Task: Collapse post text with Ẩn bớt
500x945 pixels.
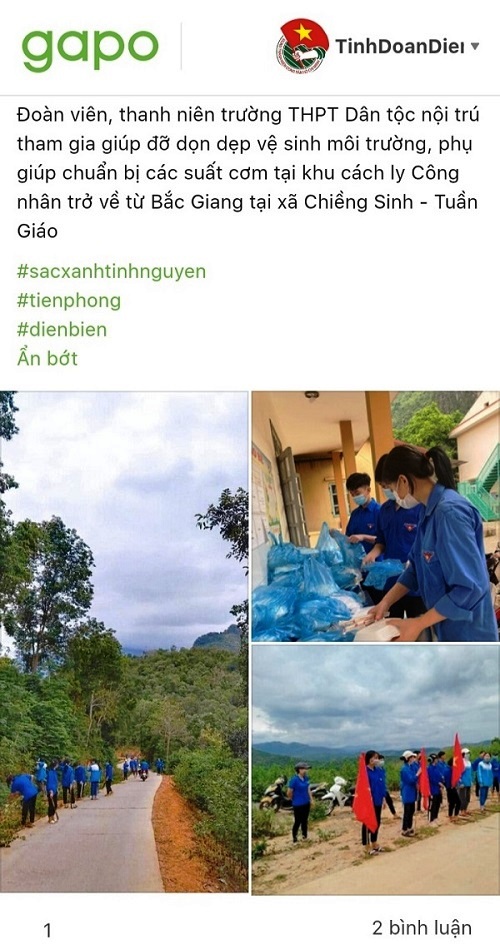Action: pos(47,359)
